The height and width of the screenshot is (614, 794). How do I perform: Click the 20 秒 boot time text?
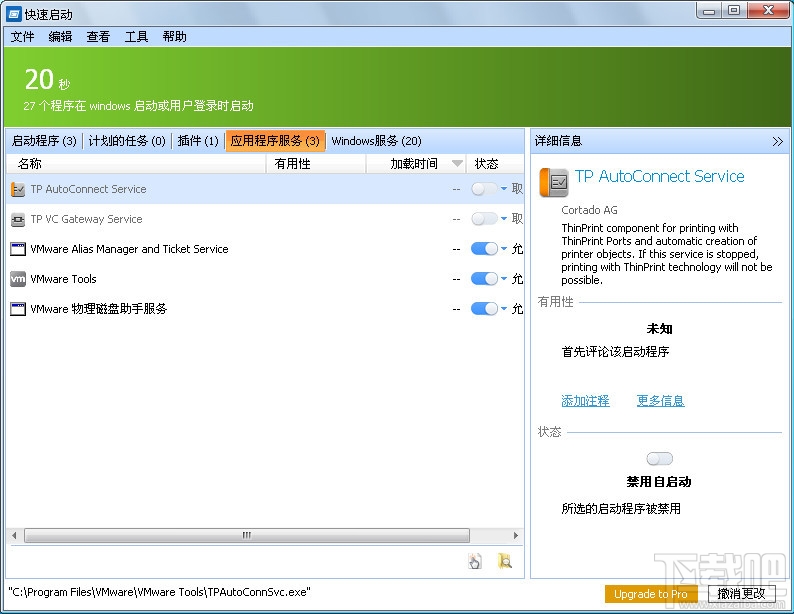tap(47, 79)
